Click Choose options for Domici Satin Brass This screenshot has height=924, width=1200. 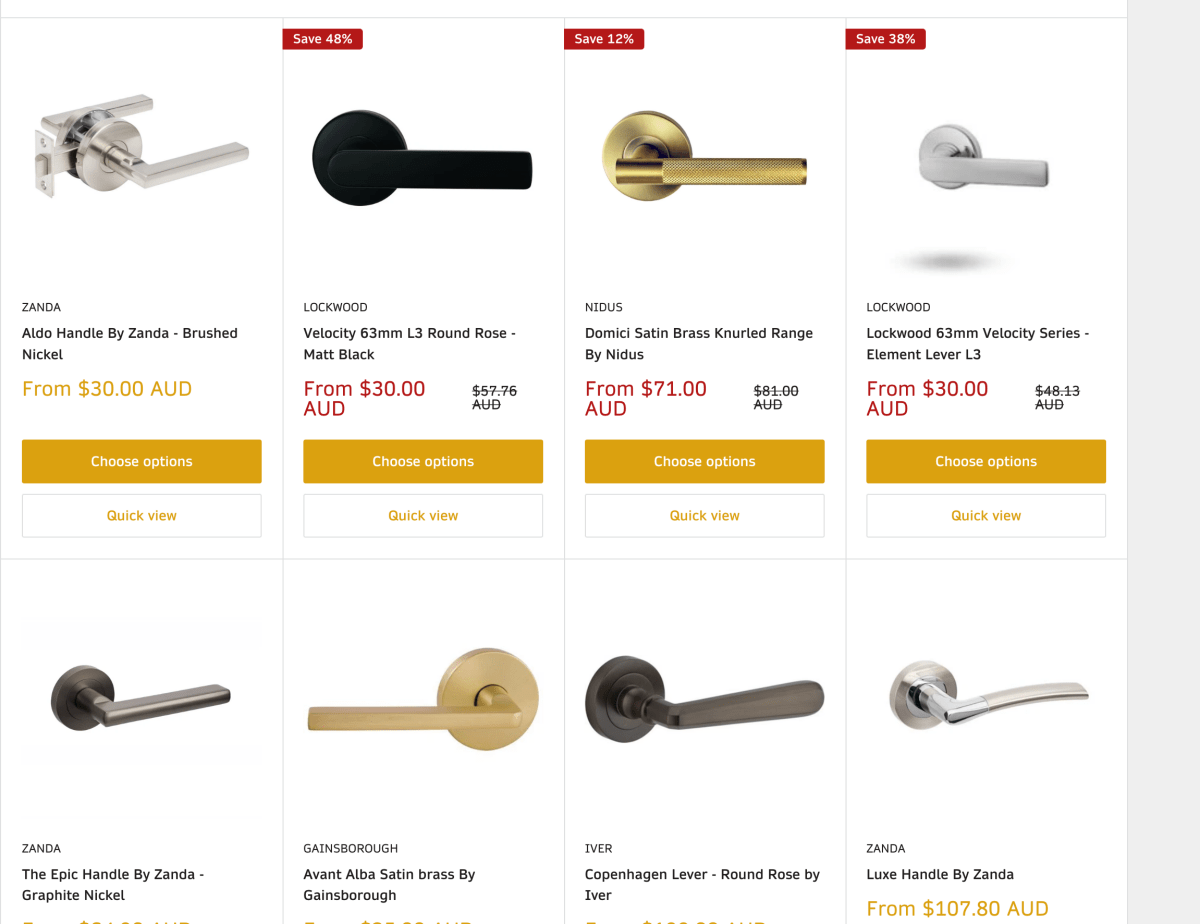point(704,461)
